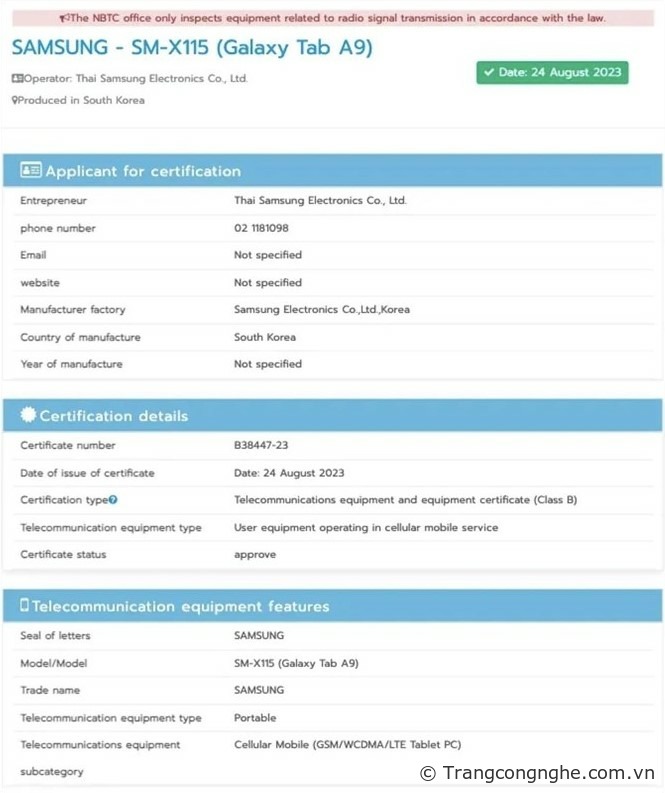Select the SM-X115 (Galaxy Tab A9) model value
The height and width of the screenshot is (793, 665).
(296, 663)
